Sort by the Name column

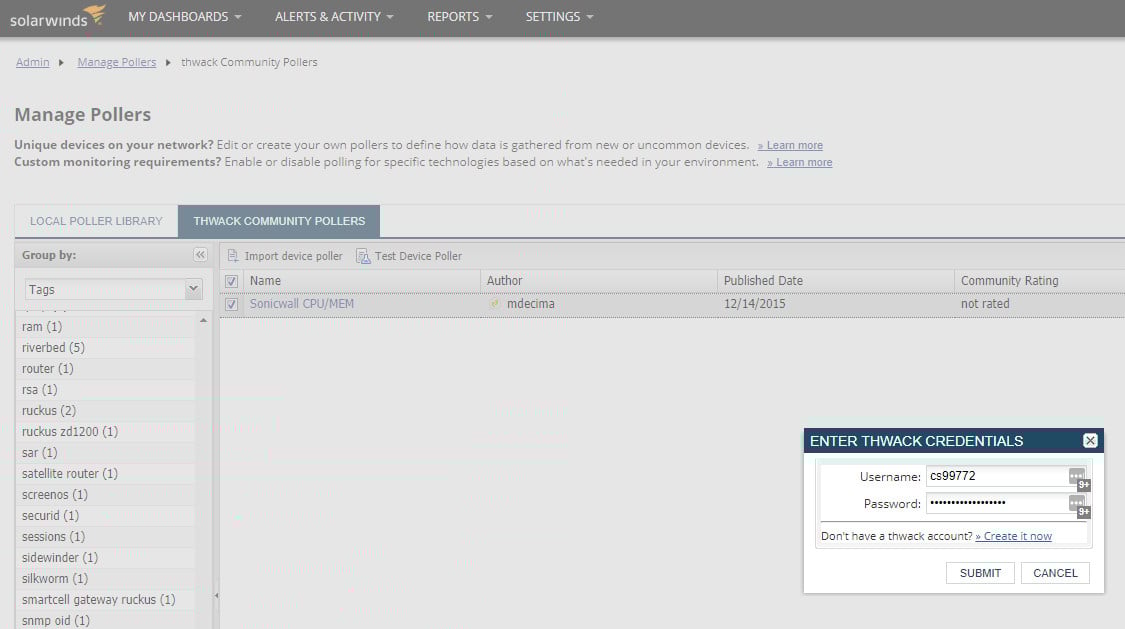362,280
